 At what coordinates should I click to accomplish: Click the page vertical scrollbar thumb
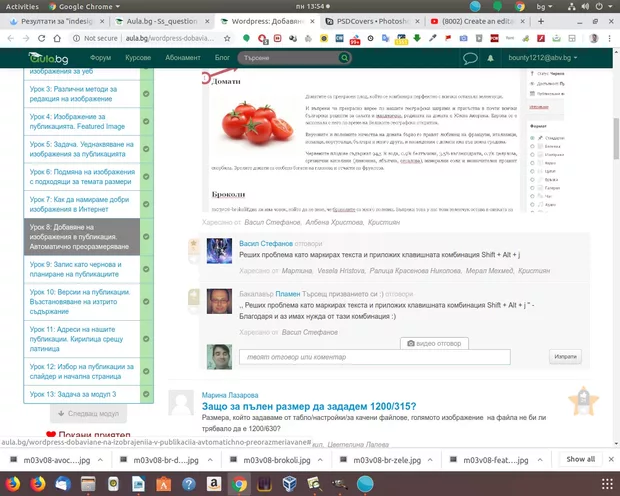pyautogui.click(x=616, y=138)
